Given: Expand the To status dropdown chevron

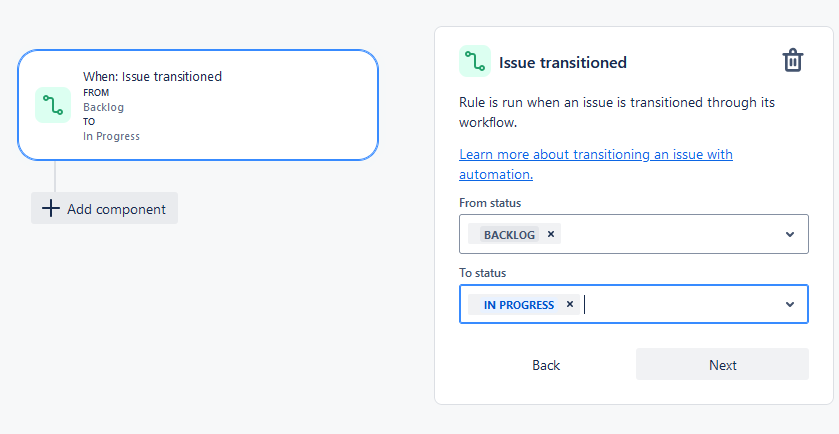Looking at the screenshot, I should click(790, 304).
